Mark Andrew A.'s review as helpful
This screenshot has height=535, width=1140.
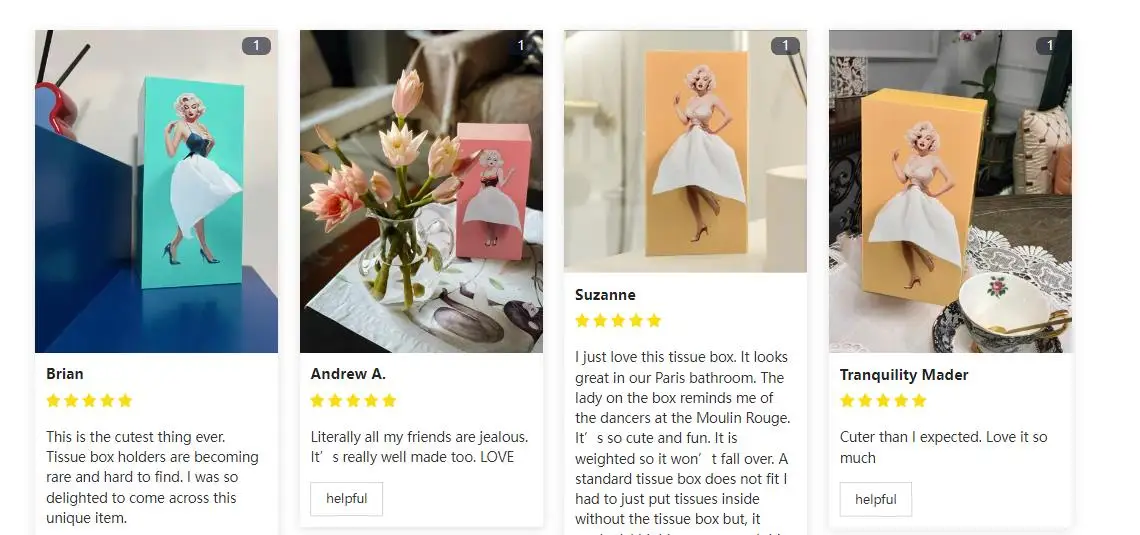347,499
